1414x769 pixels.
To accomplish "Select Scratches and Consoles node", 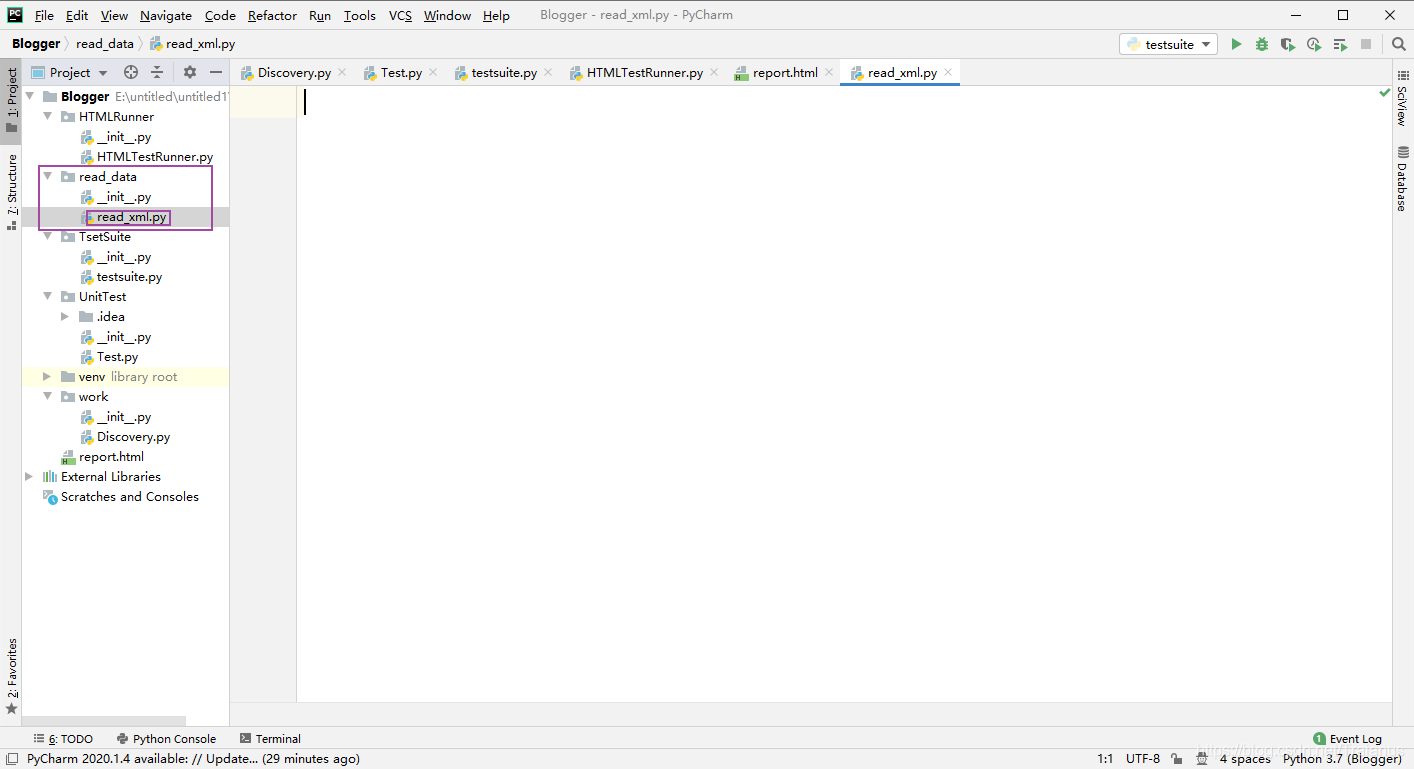I will 129,497.
